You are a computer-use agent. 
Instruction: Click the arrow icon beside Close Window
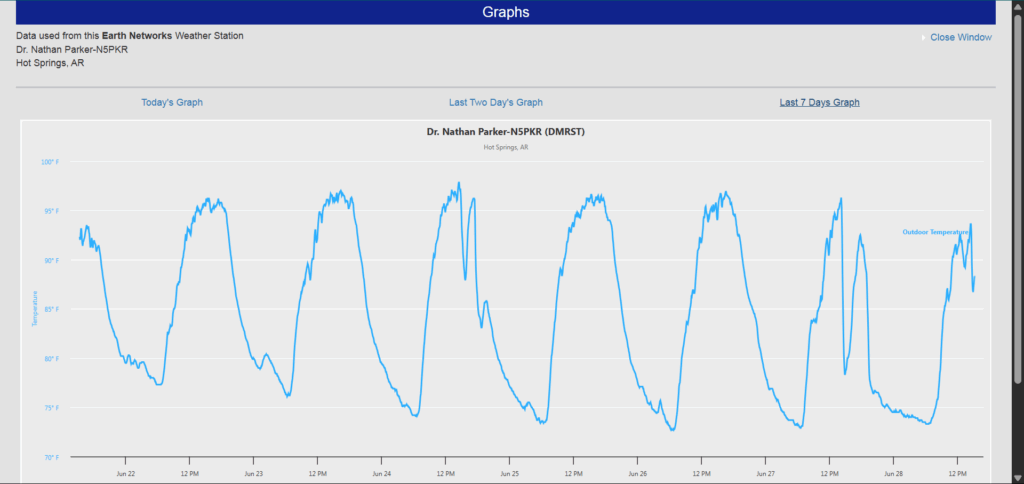click(x=922, y=38)
